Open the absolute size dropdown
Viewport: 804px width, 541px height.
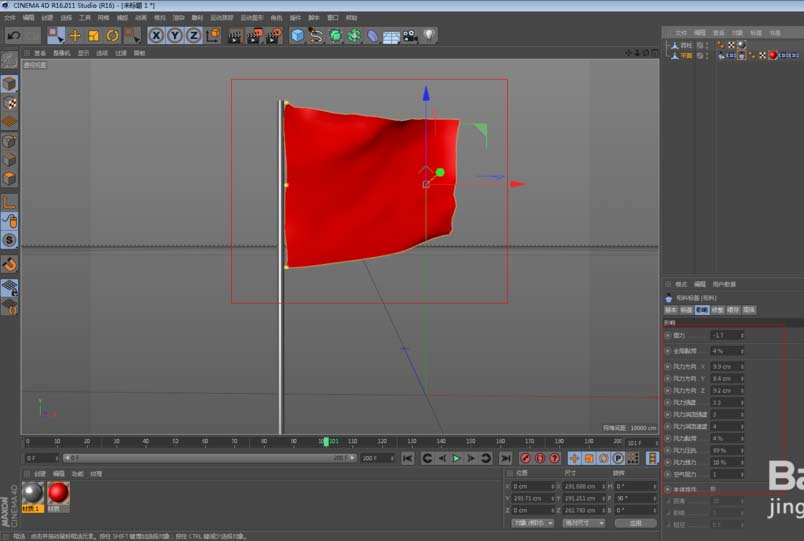coord(584,523)
